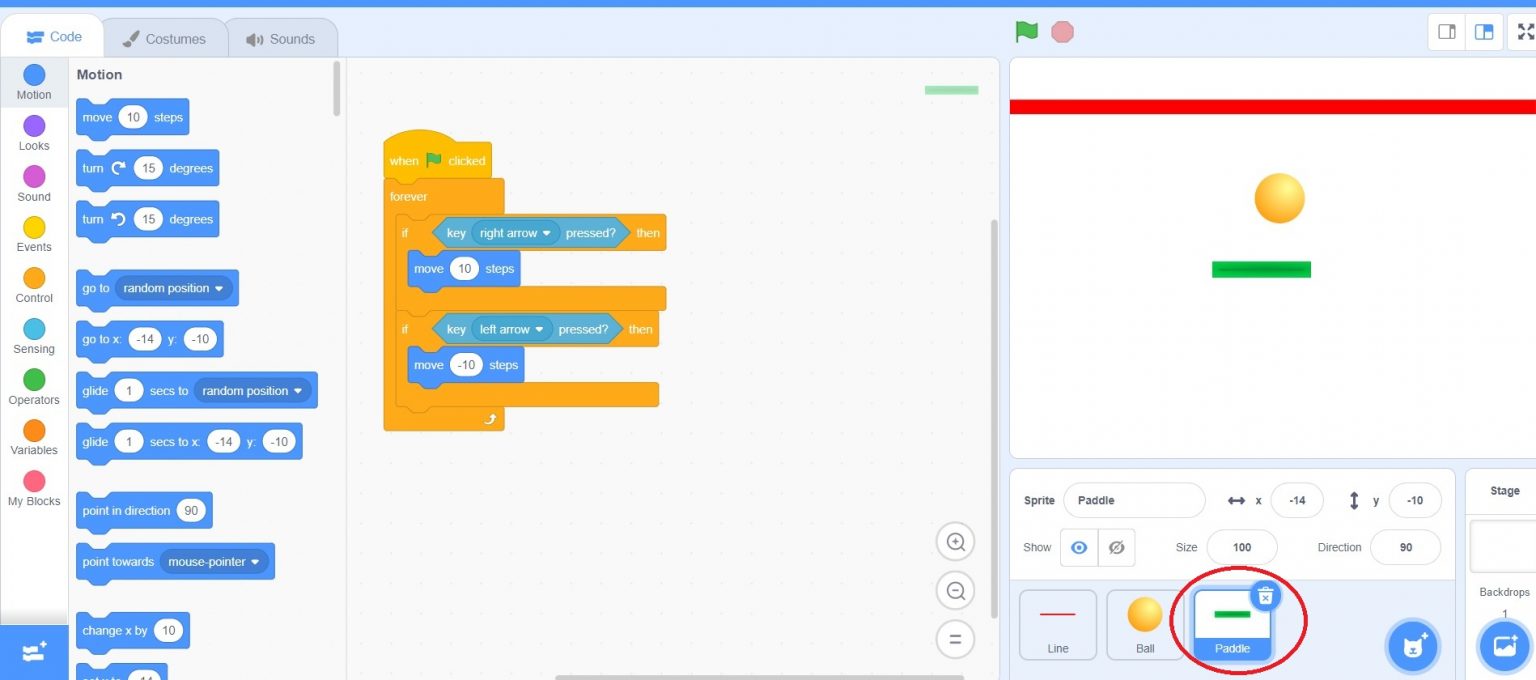Open the Add Extension button

pos(34,652)
